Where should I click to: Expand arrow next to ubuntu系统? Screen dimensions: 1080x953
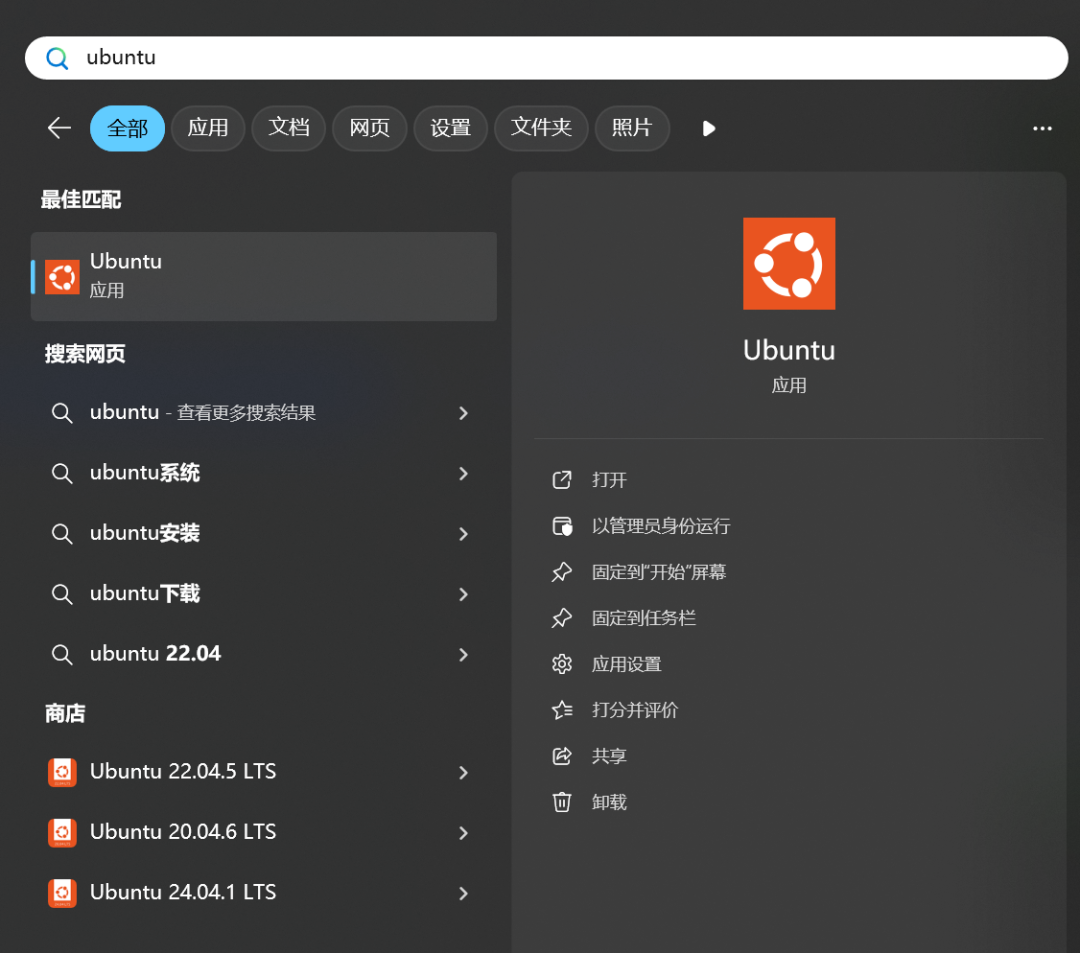coord(464,474)
